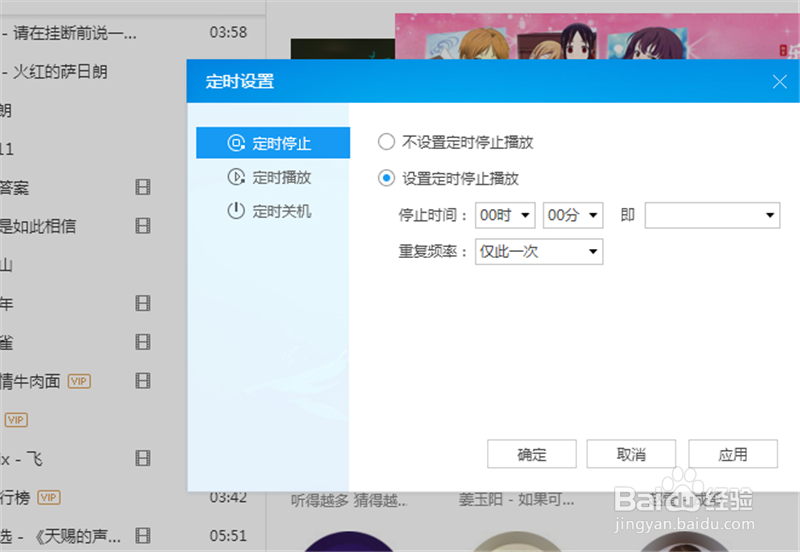This screenshot has width=800, height=552.
Task: Select song 火红的萨日朗 in playlist
Action: pyautogui.click(x=60, y=72)
